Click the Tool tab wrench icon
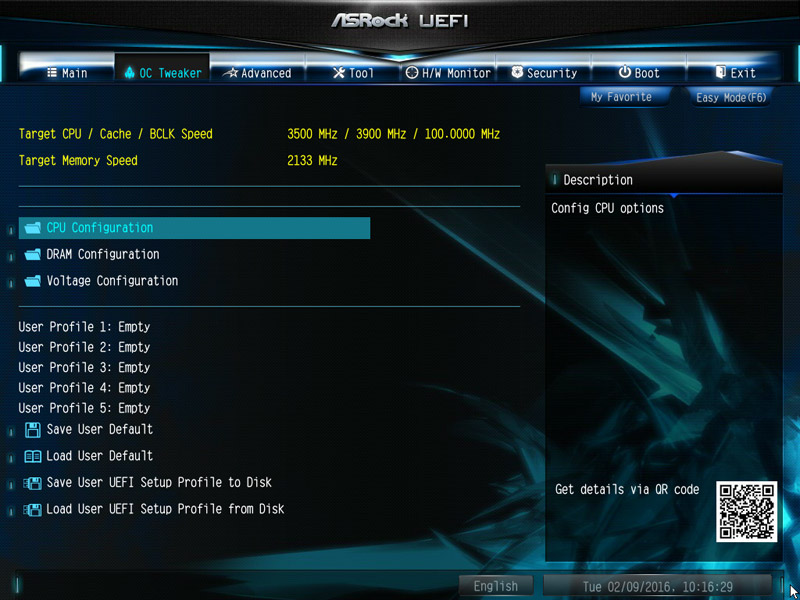This screenshot has height=600, width=800. pos(339,72)
